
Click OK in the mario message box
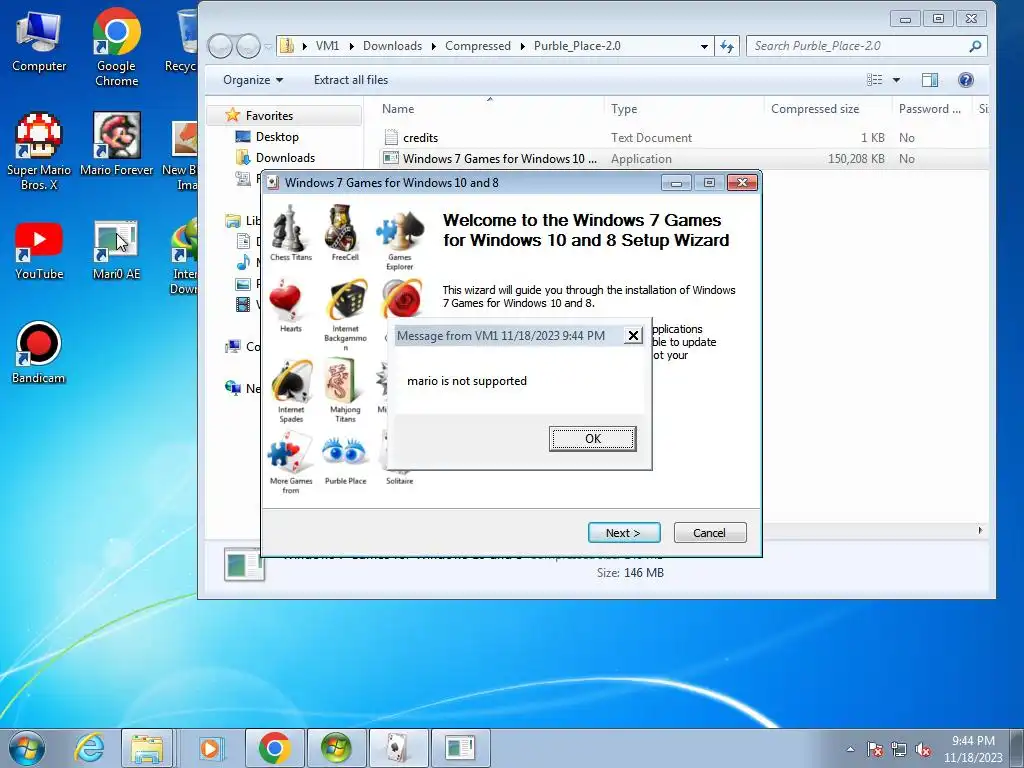[592, 439]
